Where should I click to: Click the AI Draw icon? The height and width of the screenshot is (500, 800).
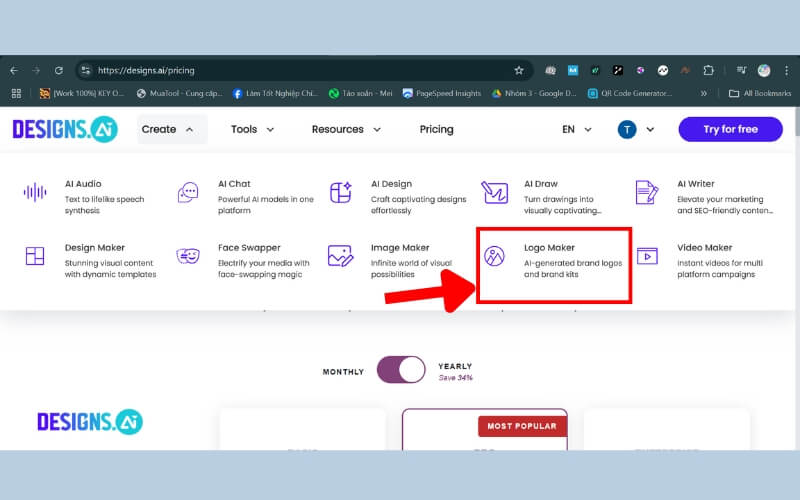[494, 192]
